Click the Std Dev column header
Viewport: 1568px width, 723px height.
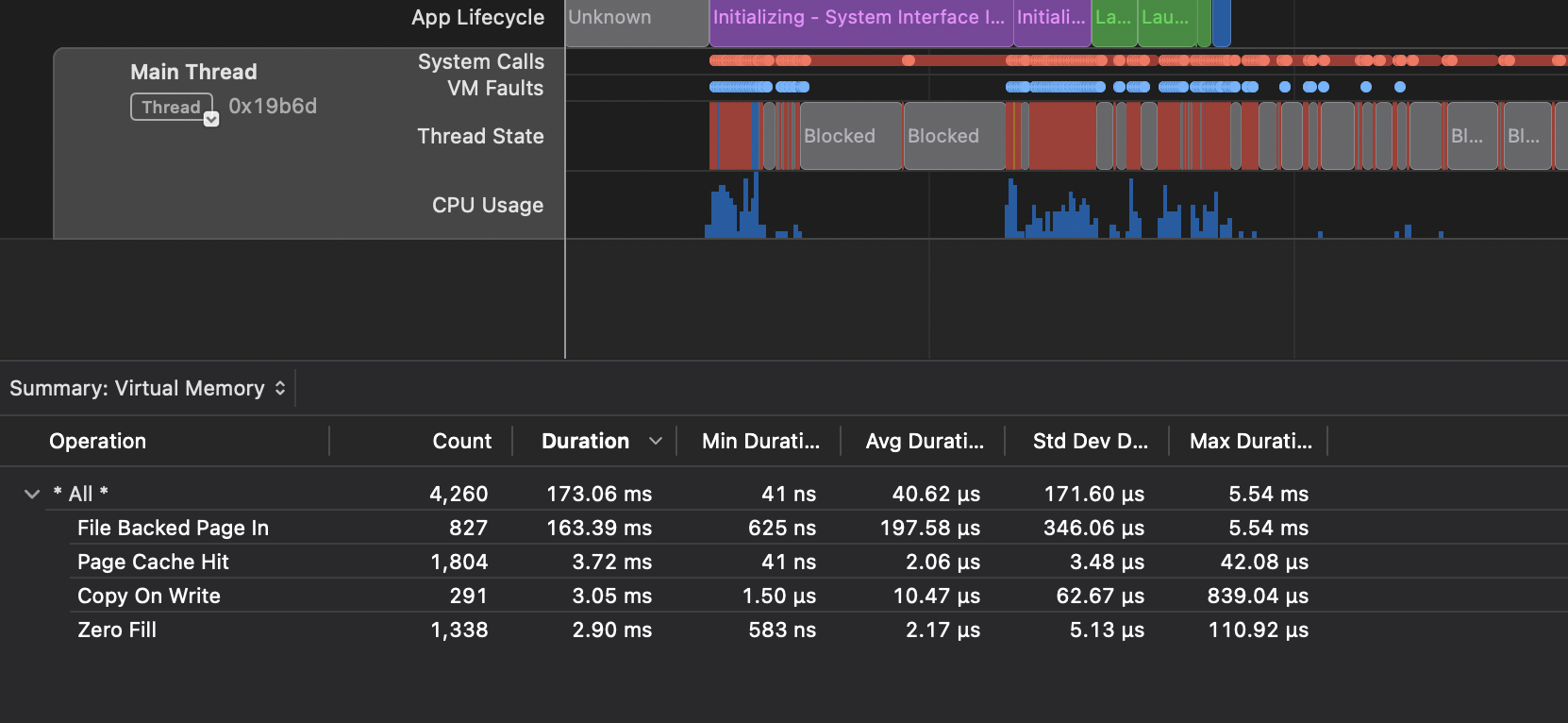click(1090, 441)
